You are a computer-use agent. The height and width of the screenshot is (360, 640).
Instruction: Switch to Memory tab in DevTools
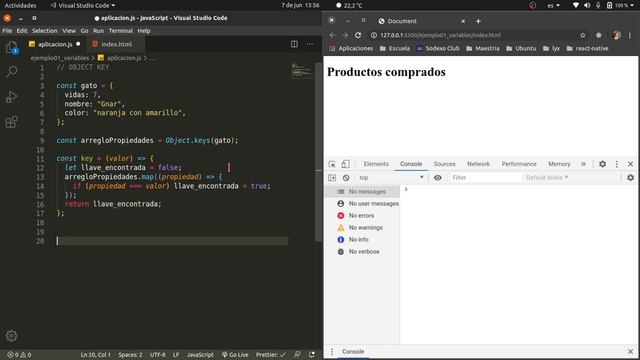tap(559, 164)
